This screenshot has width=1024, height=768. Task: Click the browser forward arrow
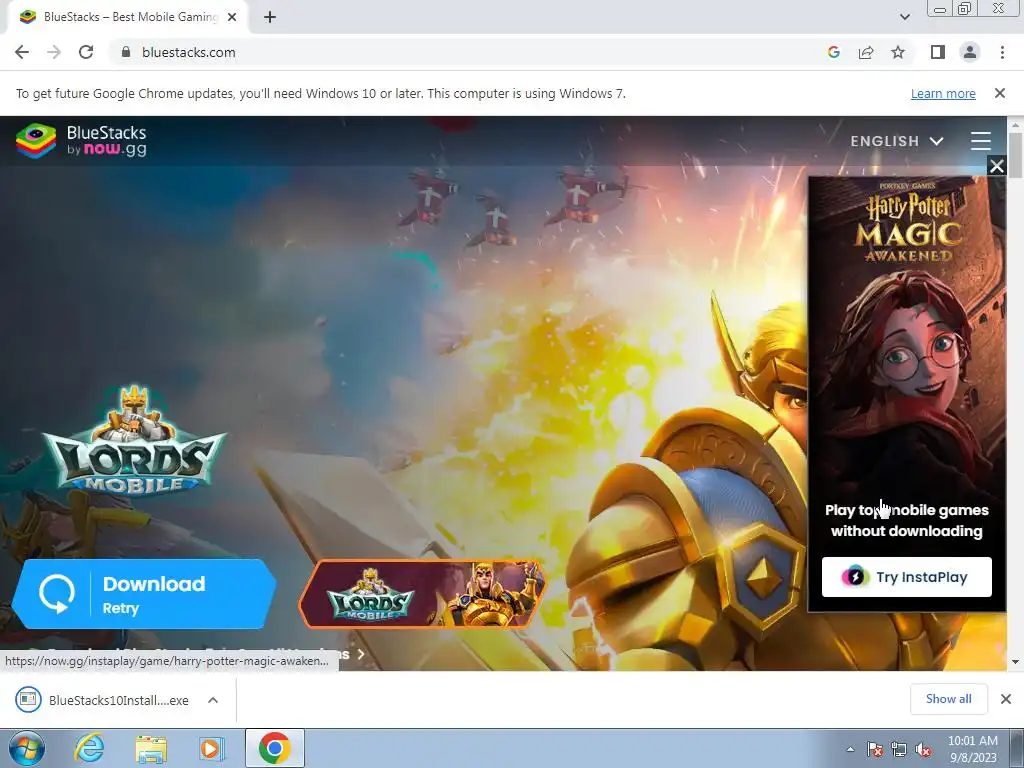[x=54, y=52]
